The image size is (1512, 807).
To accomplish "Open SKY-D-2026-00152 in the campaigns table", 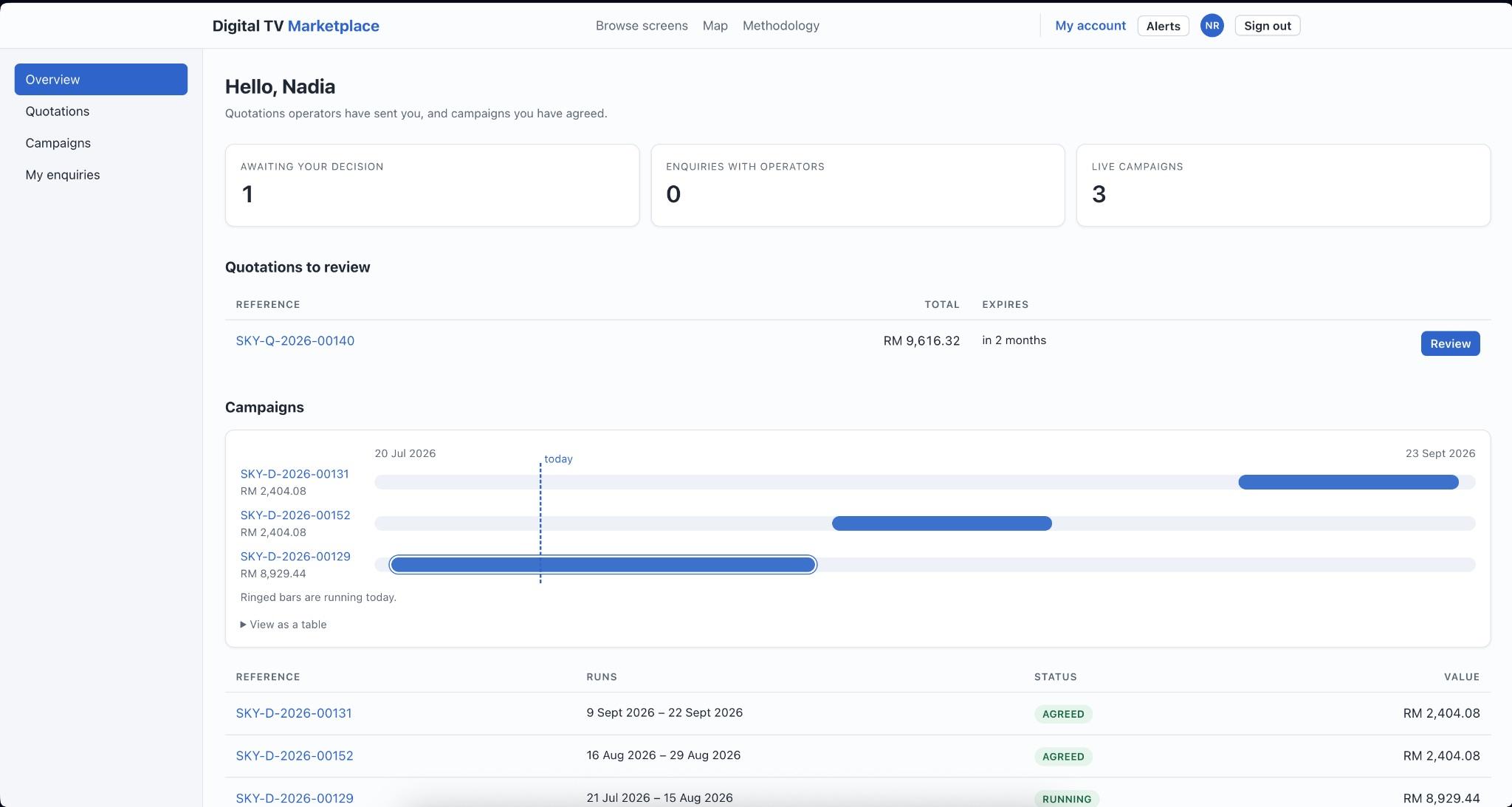I will point(295,756).
